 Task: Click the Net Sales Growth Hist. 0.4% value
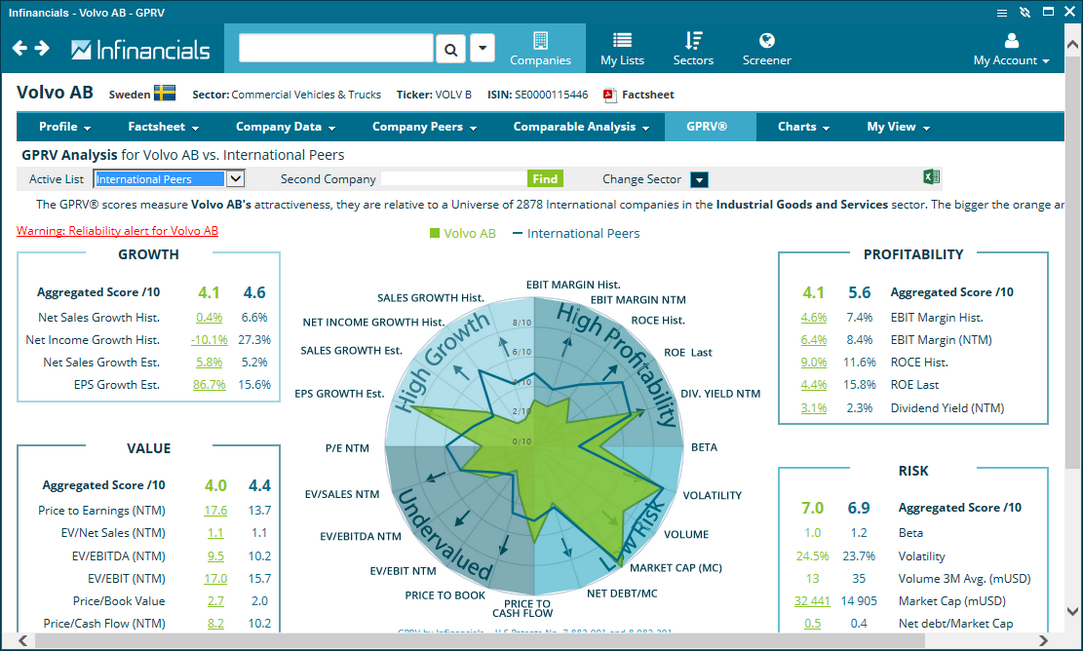[209, 318]
